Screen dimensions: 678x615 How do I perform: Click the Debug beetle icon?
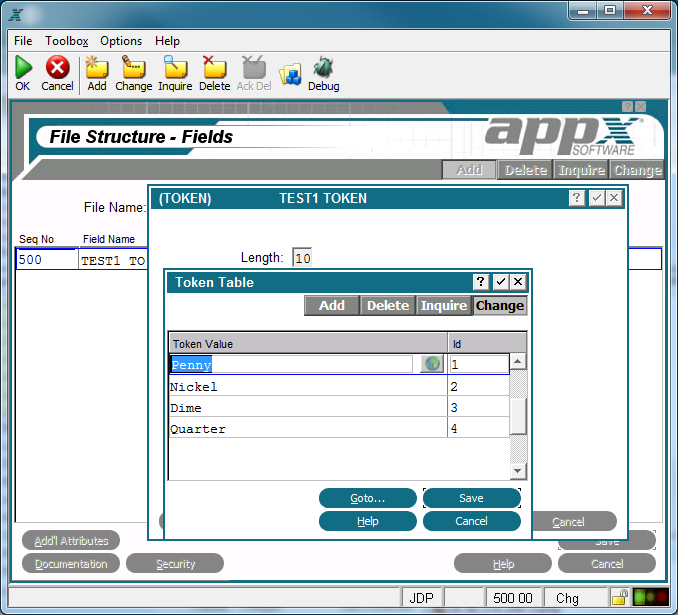[323, 67]
